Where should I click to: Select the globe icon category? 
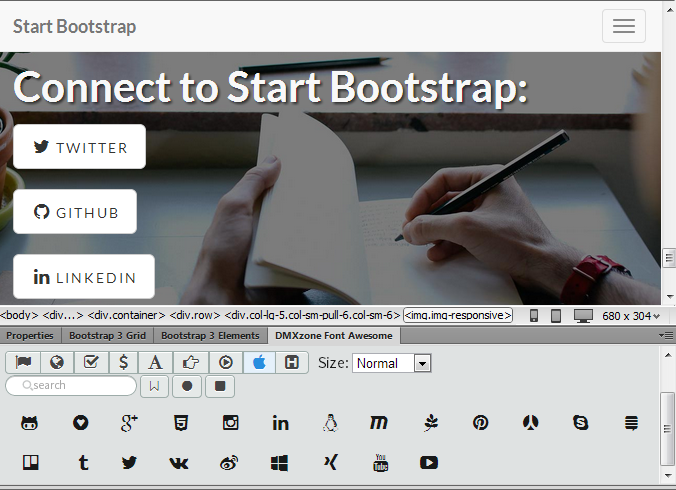57,362
